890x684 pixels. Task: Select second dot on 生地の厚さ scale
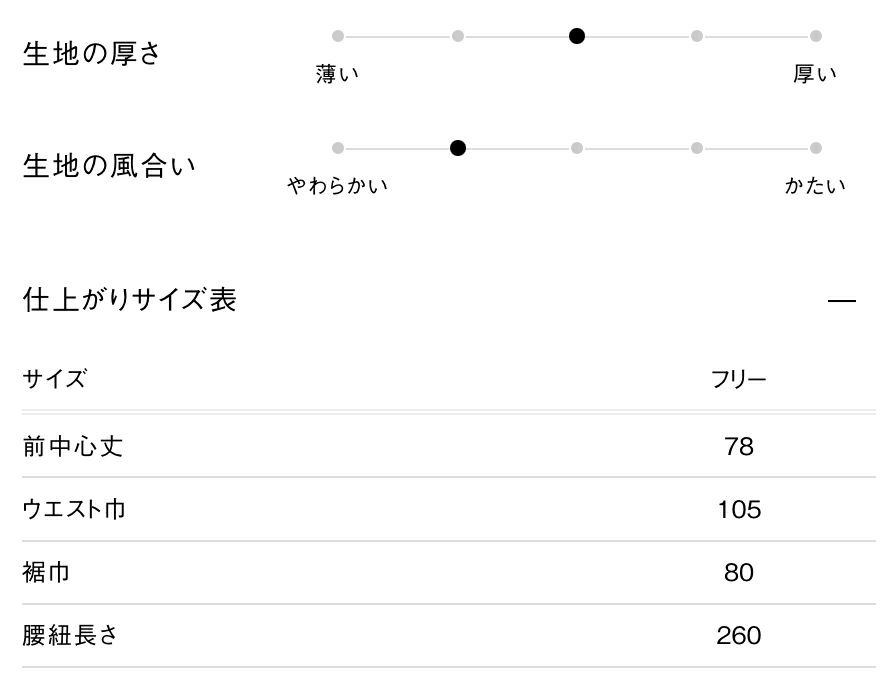click(458, 36)
